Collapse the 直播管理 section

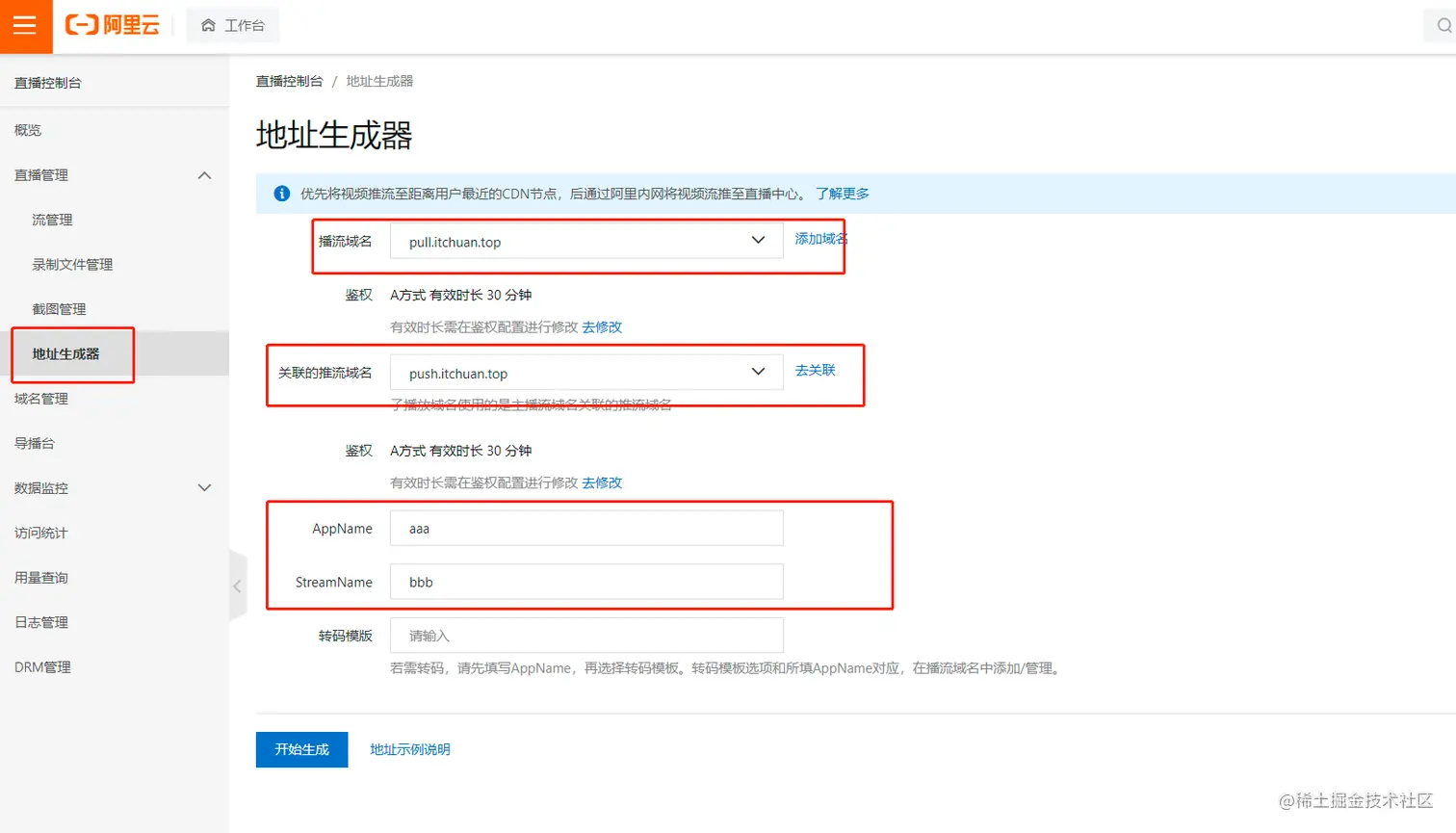[x=204, y=175]
